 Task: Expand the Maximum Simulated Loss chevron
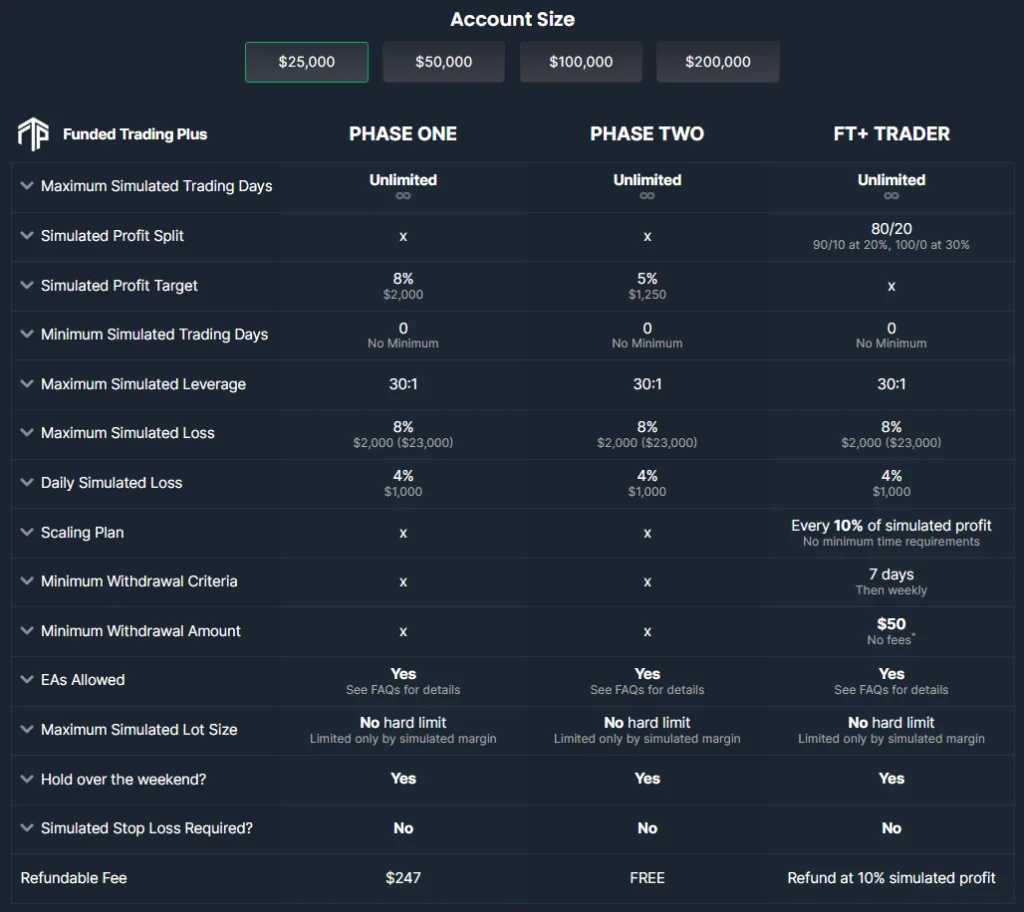(27, 432)
